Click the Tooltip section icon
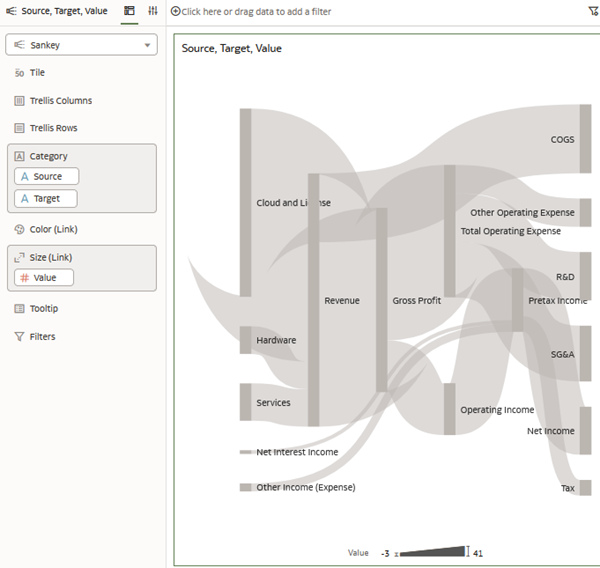600x568 pixels. [19, 308]
